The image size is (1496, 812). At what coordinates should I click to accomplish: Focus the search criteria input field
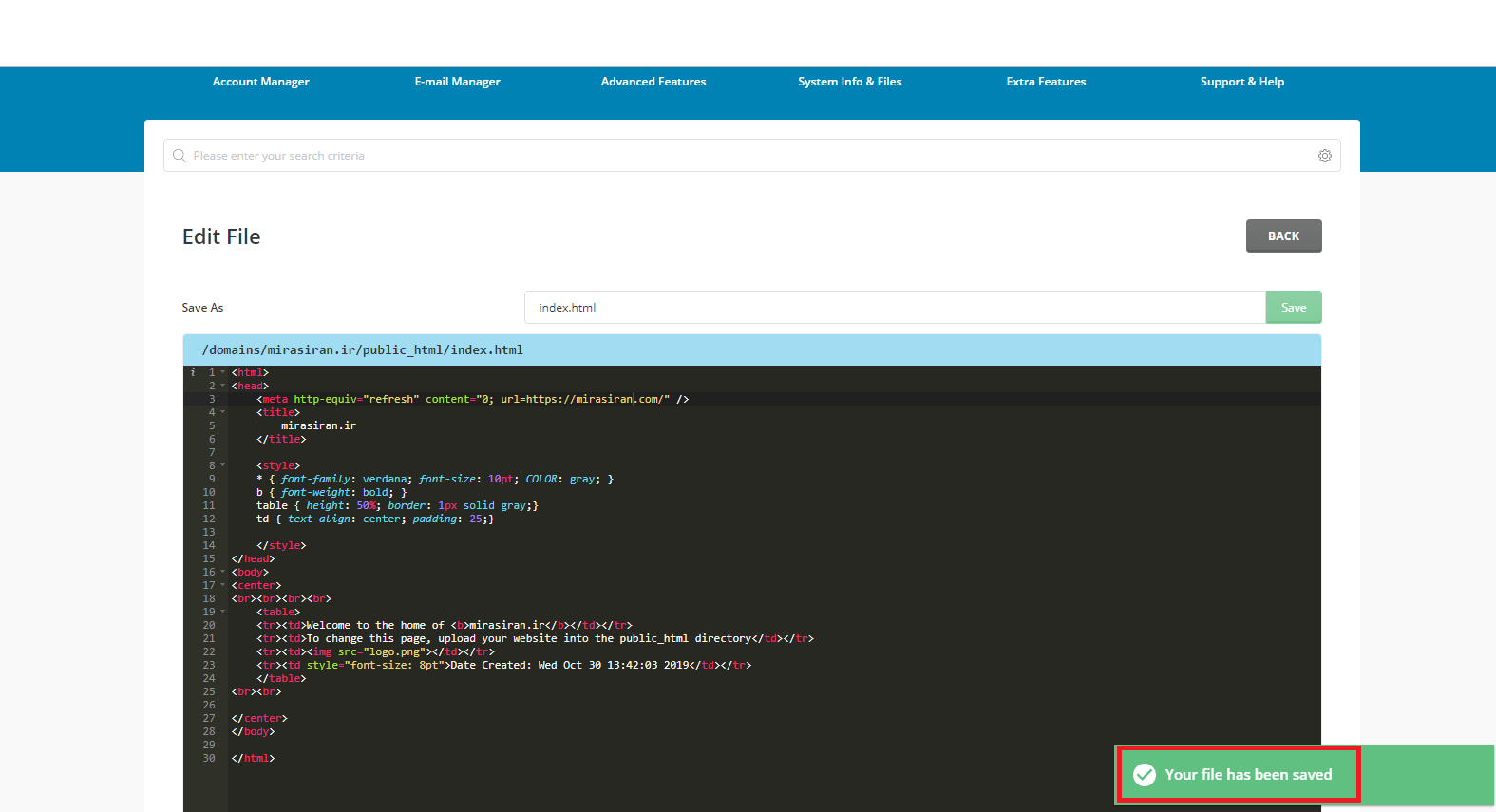(752, 156)
